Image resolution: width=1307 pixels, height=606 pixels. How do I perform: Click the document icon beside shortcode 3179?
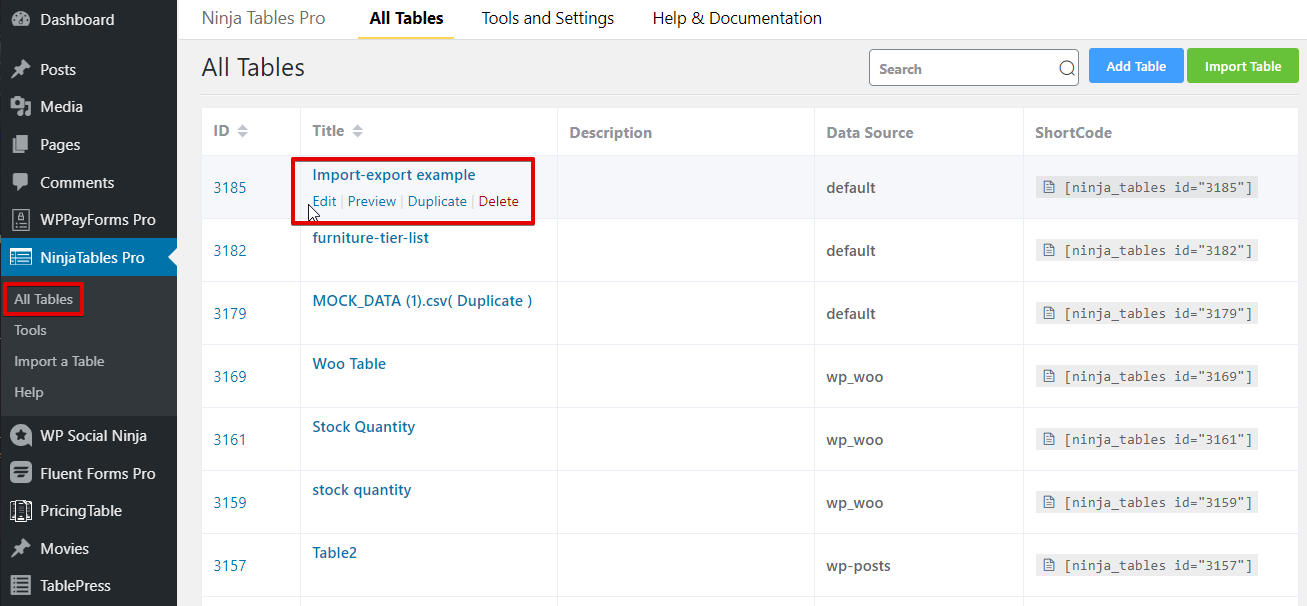coord(1049,313)
